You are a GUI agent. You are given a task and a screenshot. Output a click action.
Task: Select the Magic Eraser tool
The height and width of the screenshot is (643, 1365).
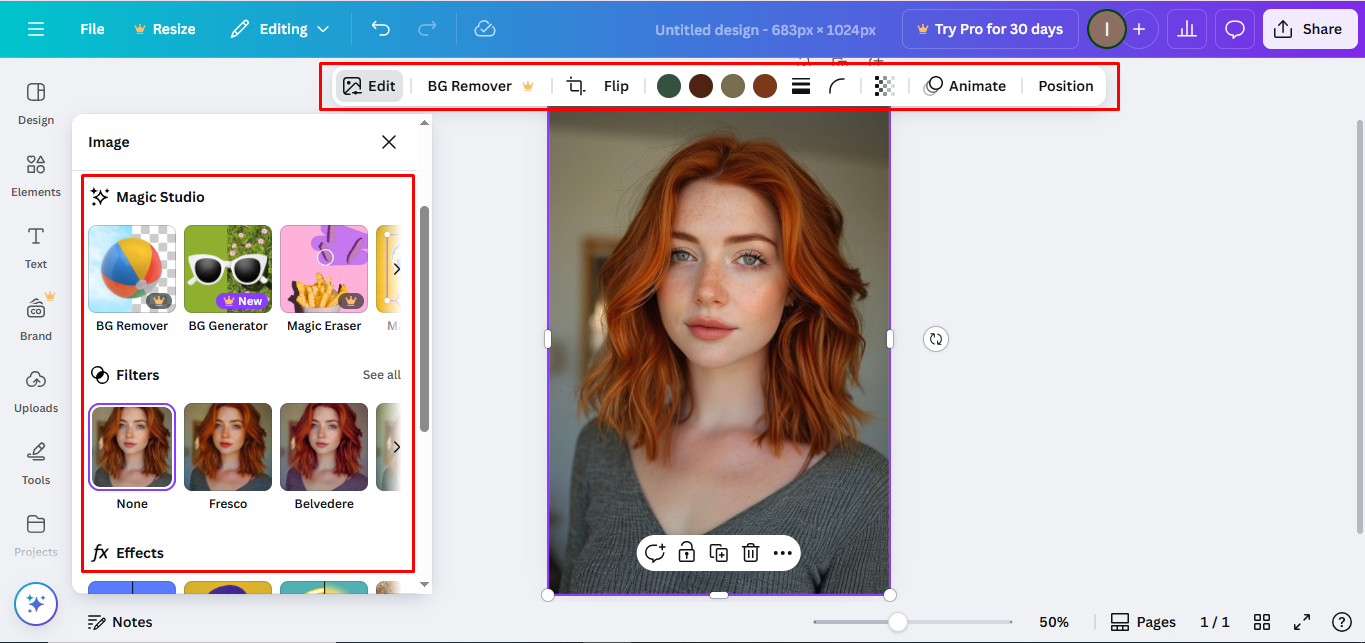(323, 268)
